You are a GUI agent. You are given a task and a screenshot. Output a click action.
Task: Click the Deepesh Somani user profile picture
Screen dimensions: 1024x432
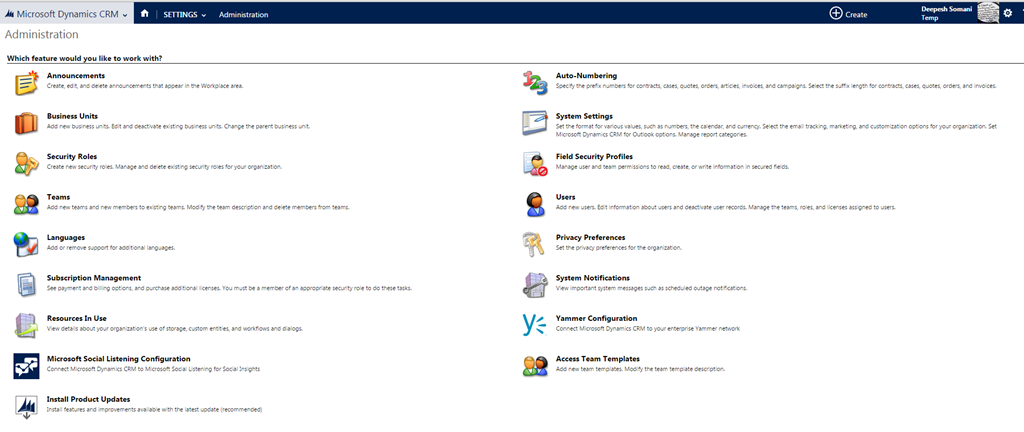point(986,13)
